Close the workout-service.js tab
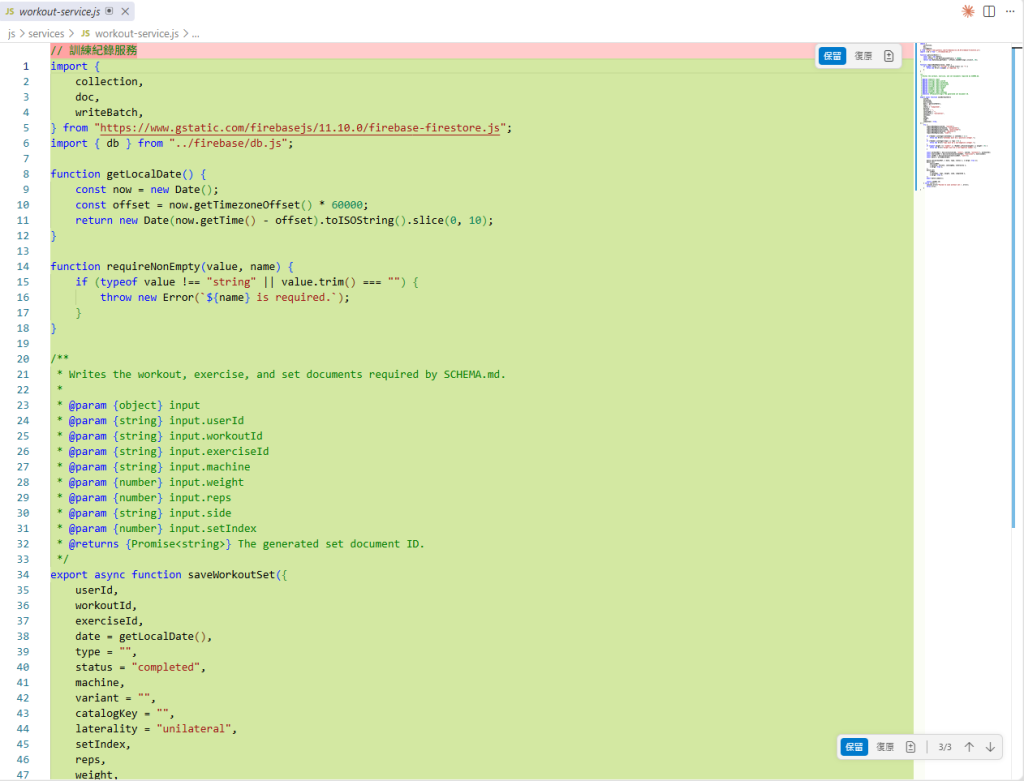The image size is (1024, 781). 125,11
